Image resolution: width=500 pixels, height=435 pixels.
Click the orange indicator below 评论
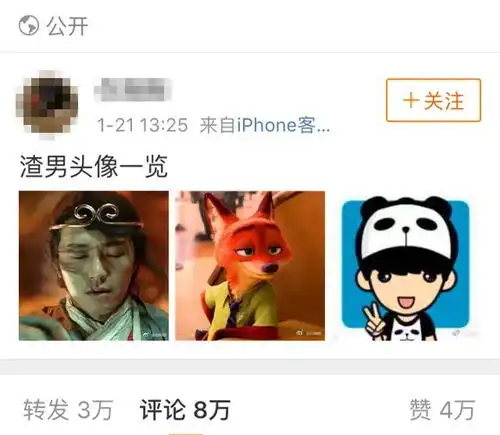[x=185, y=433]
